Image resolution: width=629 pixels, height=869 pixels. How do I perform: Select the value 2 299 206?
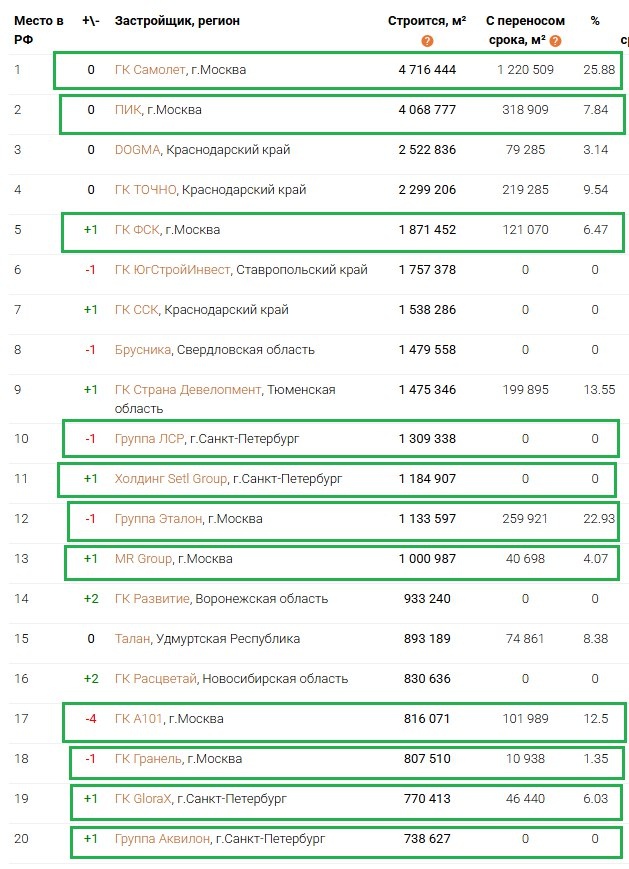pyautogui.click(x=427, y=190)
